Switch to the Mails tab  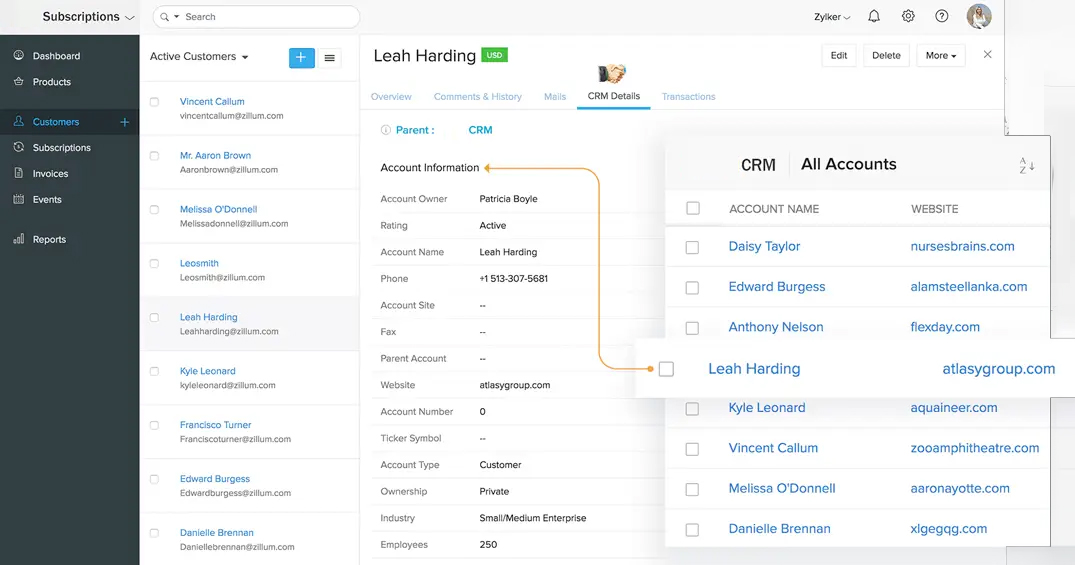pyautogui.click(x=555, y=97)
